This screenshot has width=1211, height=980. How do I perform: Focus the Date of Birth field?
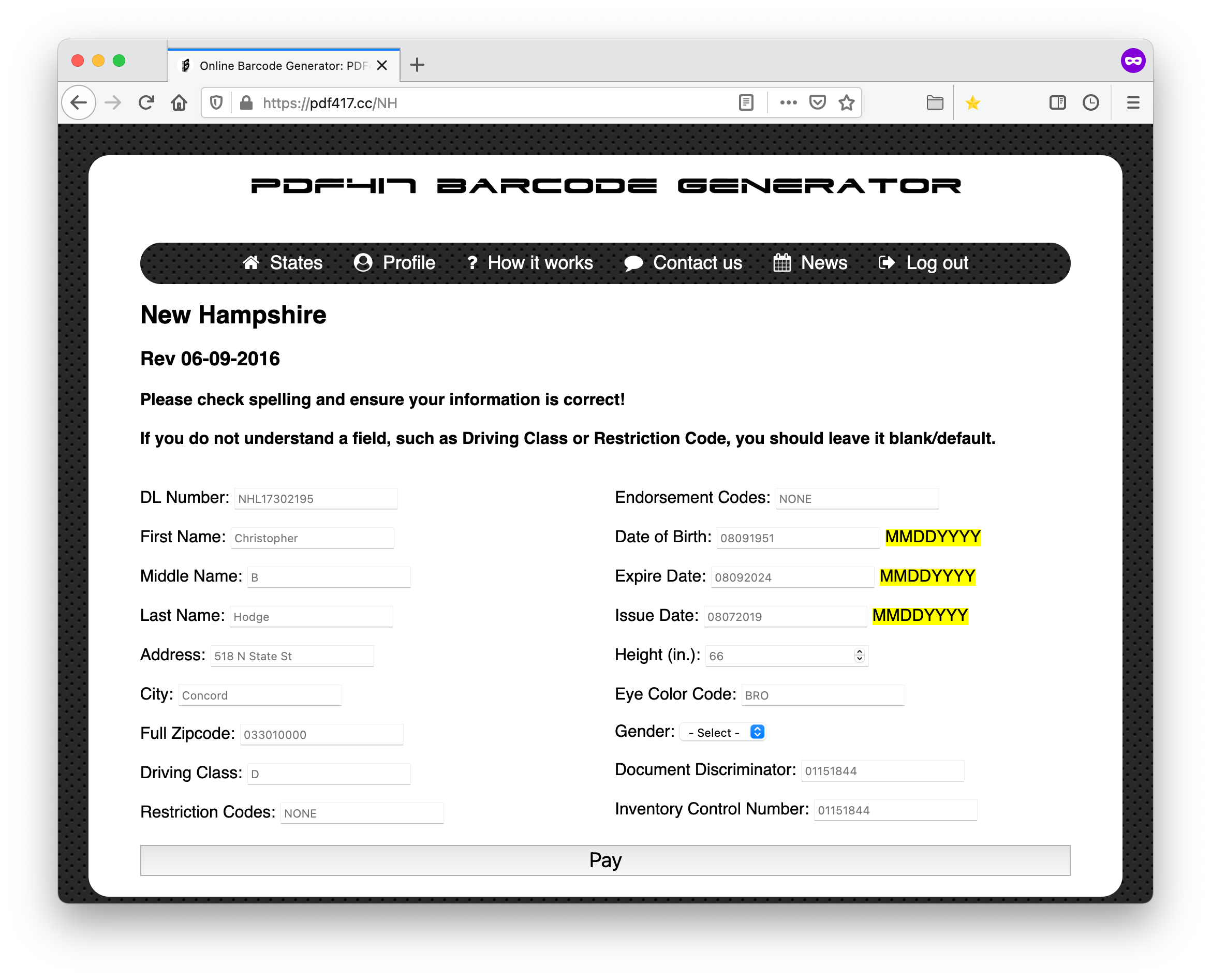click(x=798, y=538)
